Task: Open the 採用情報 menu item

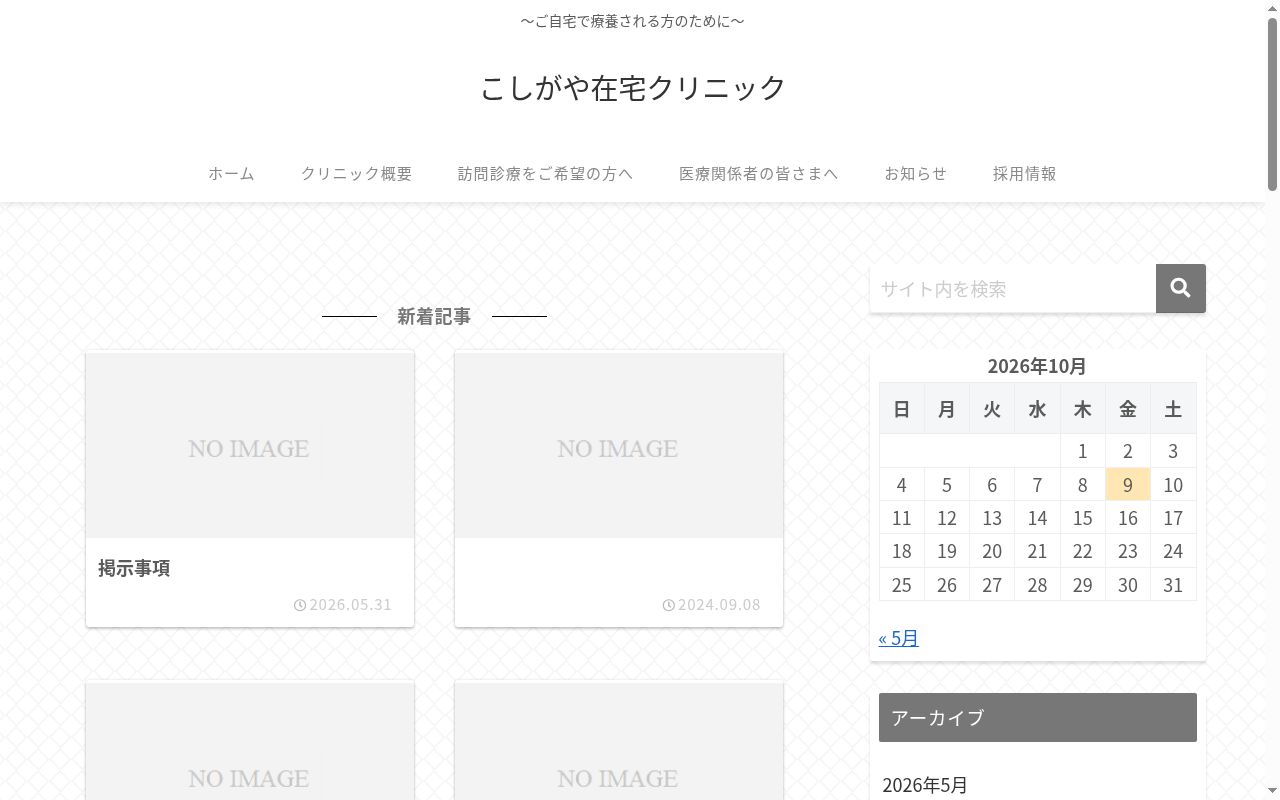Action: [x=1025, y=173]
